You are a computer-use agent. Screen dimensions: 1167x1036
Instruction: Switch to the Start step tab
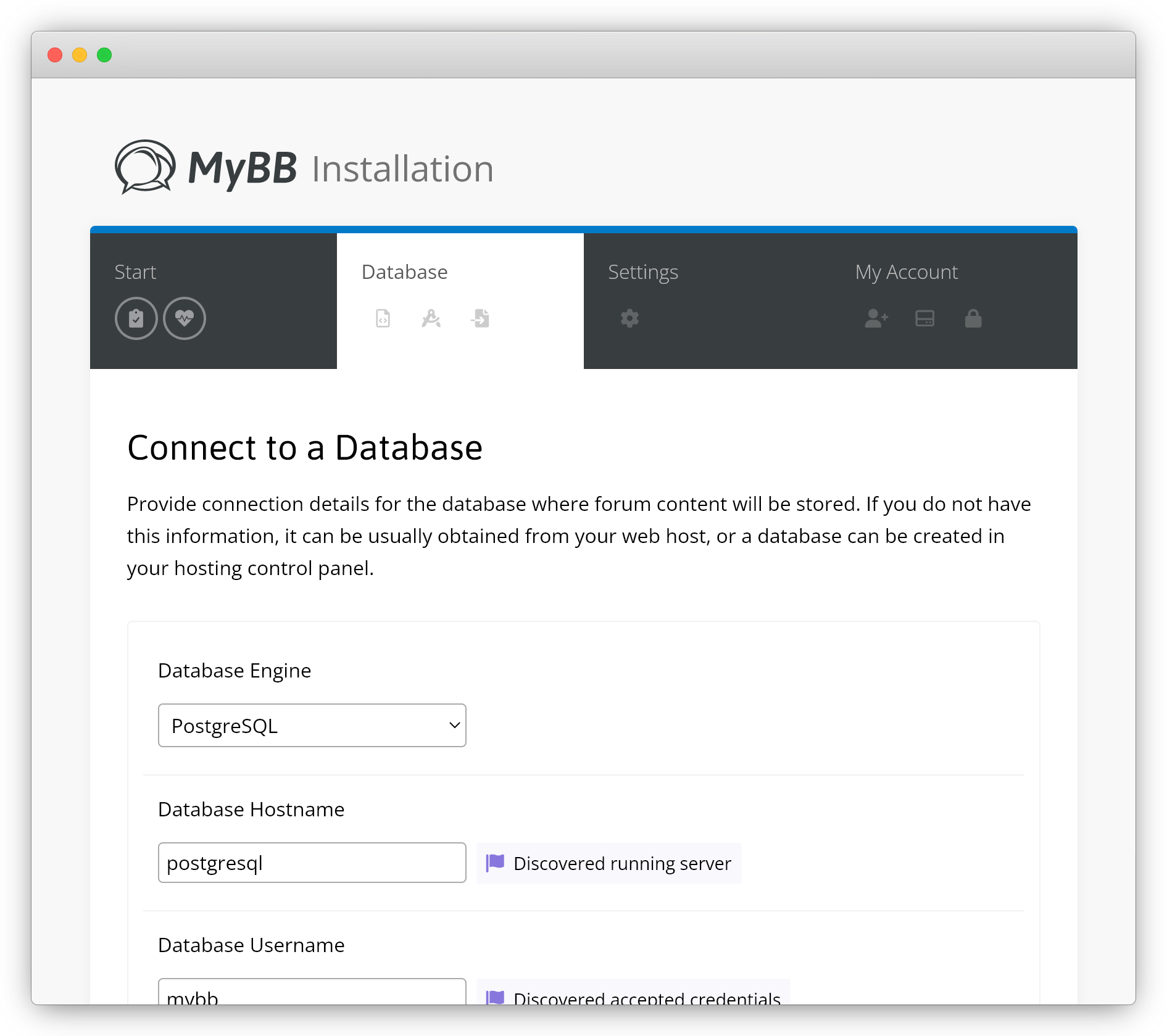click(x=214, y=300)
